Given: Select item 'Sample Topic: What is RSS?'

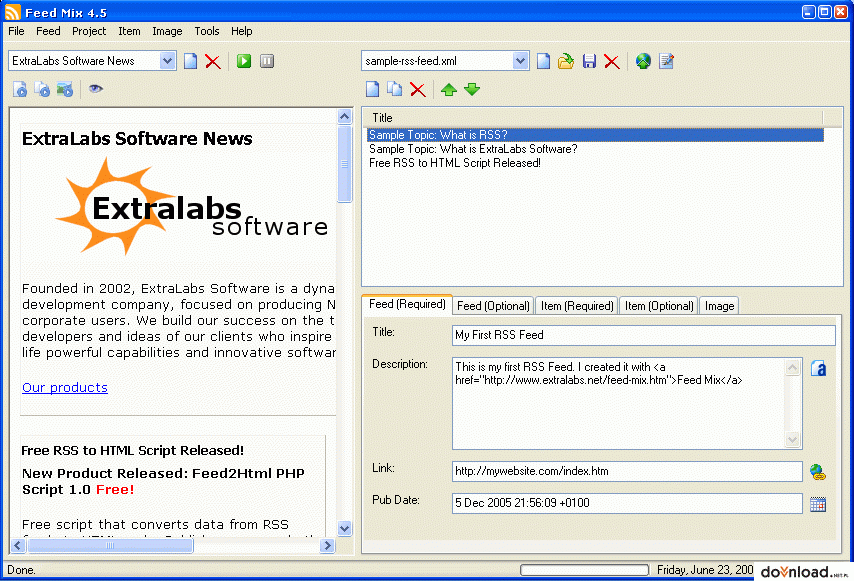Looking at the screenshot, I should tap(595, 134).
